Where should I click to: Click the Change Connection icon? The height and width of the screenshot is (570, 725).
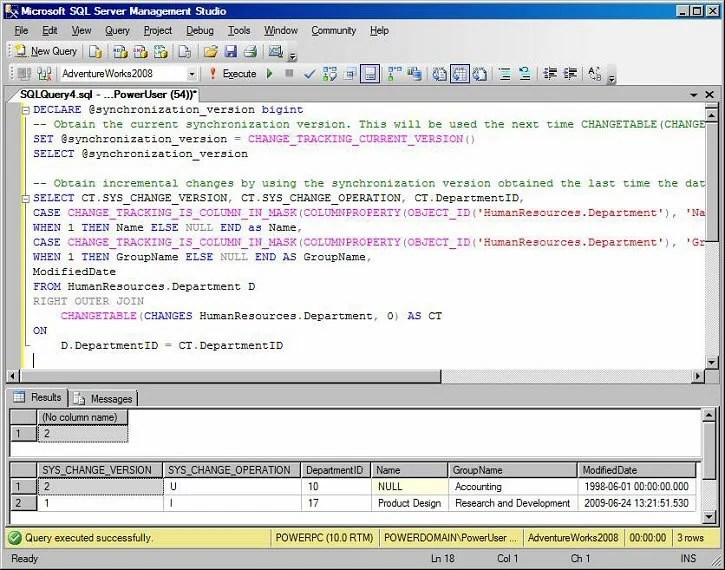pyautogui.click(x=44, y=74)
